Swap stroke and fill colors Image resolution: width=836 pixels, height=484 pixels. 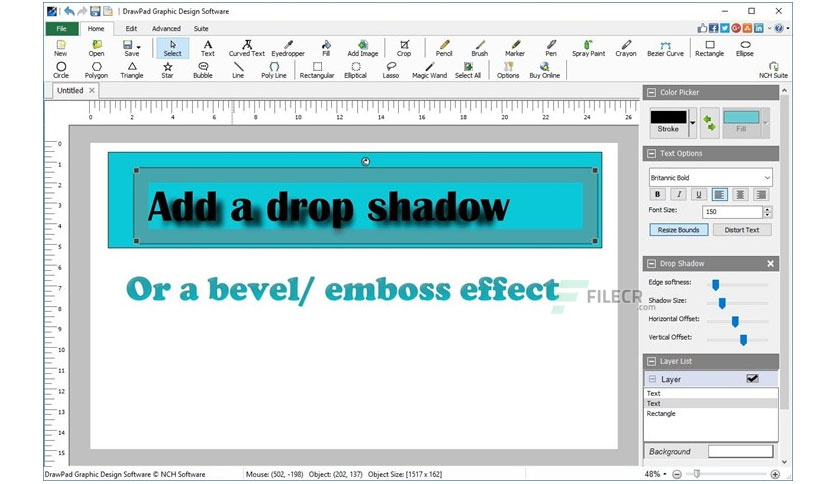pyautogui.click(x=709, y=123)
